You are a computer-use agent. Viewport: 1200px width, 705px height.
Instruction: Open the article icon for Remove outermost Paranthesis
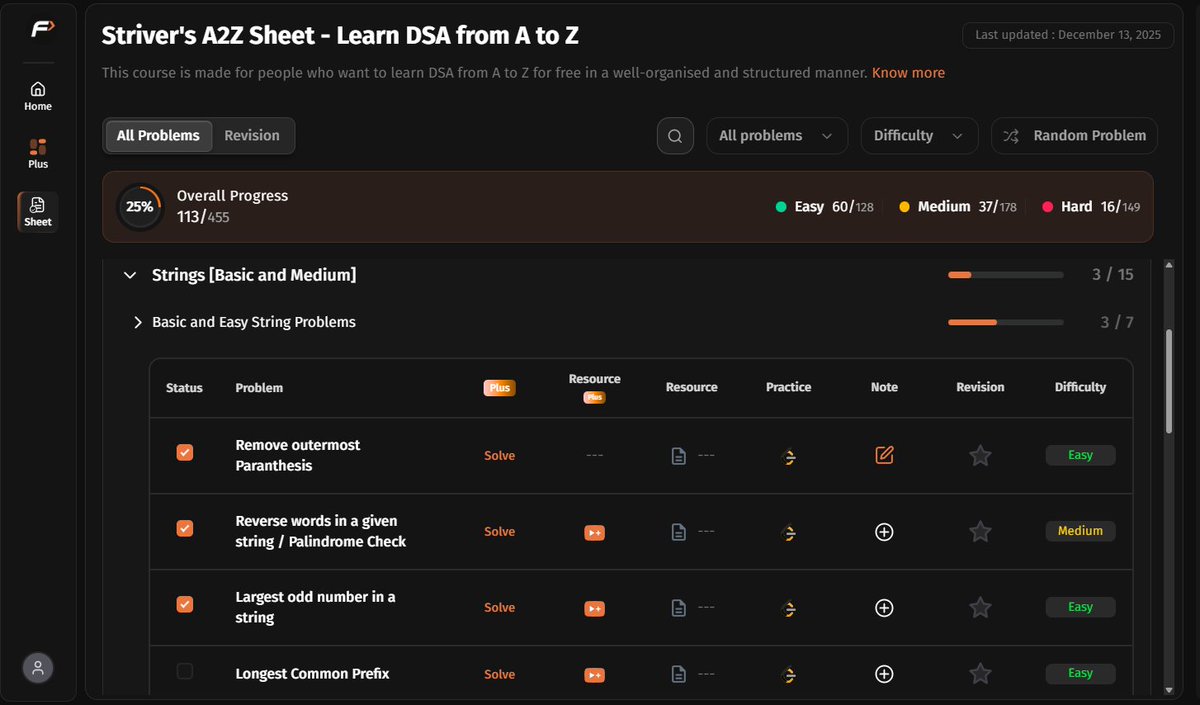click(678, 454)
